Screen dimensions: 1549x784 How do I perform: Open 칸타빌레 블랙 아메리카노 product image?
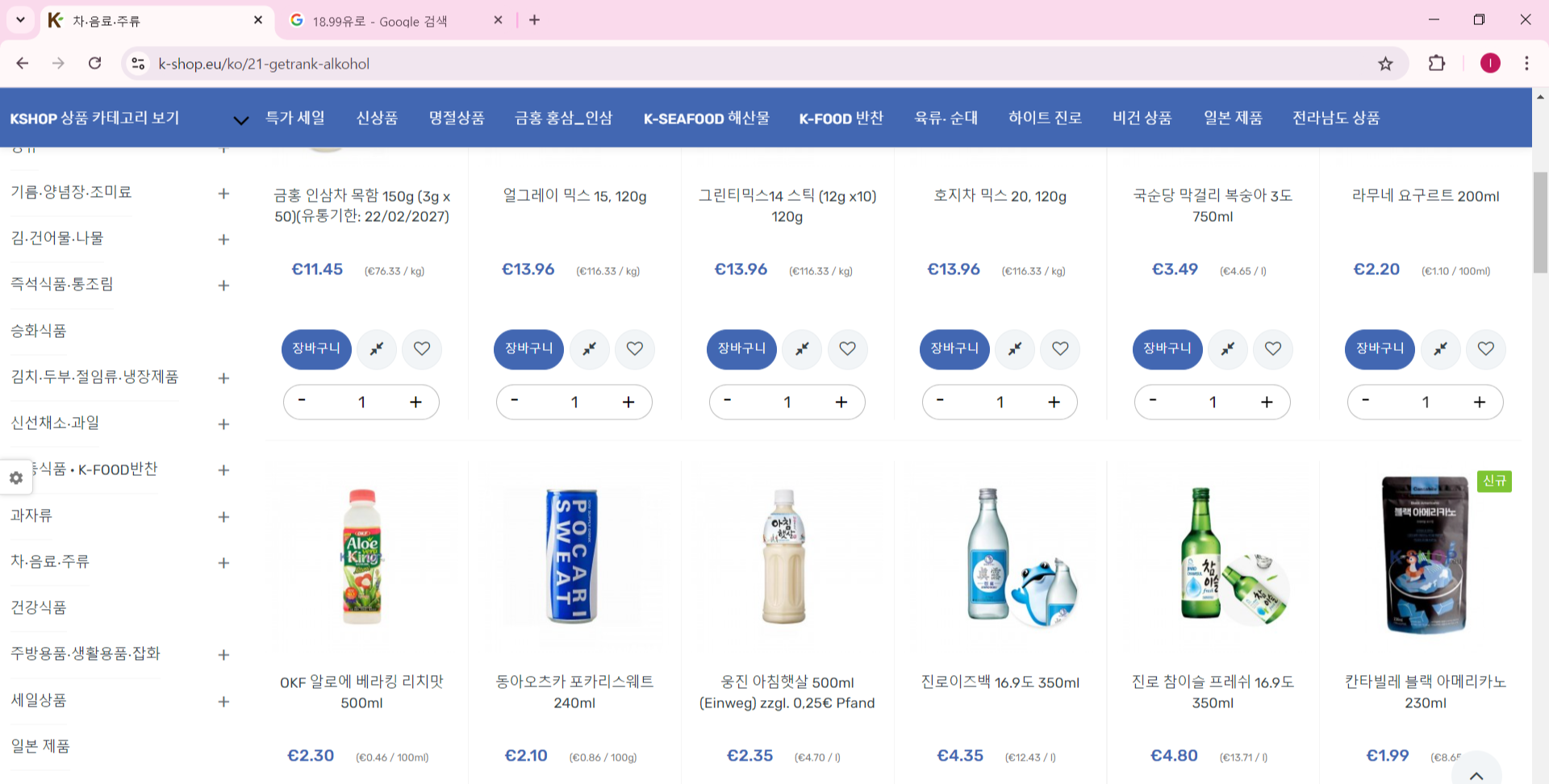(1426, 555)
